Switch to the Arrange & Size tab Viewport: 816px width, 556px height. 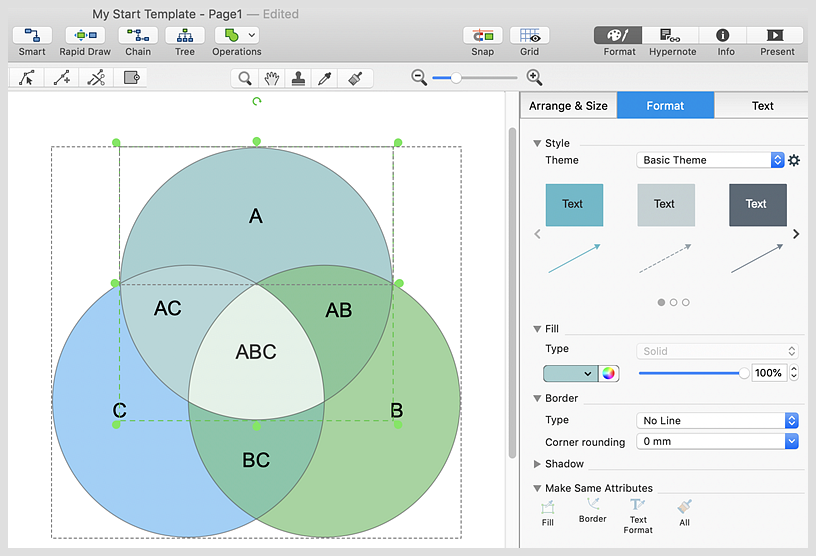coord(568,105)
